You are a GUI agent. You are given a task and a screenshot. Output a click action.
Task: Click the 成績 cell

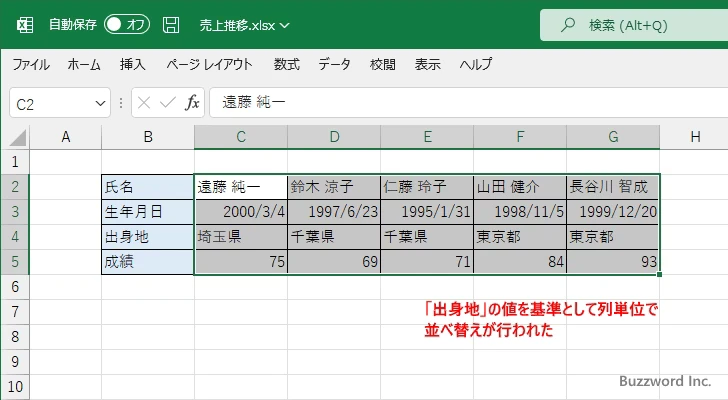click(148, 262)
